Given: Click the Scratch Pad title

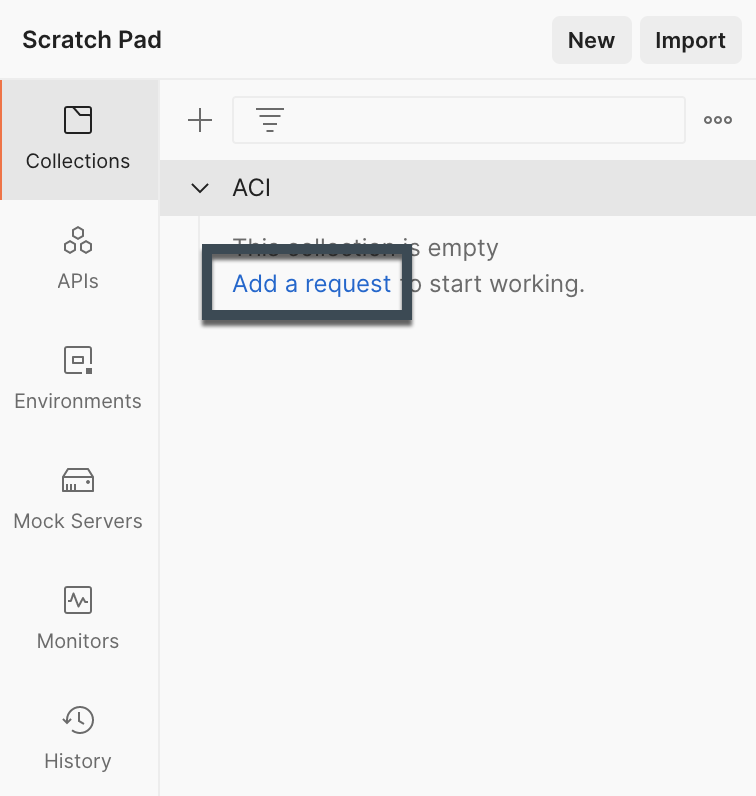Looking at the screenshot, I should point(92,40).
